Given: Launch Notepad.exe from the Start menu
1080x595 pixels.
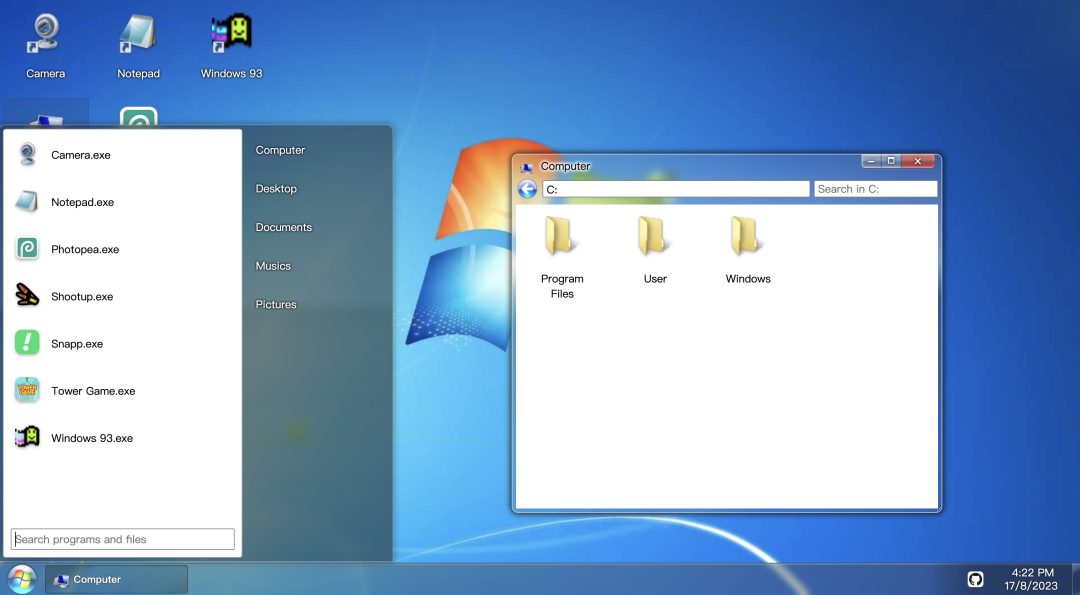Looking at the screenshot, I should coord(123,202).
